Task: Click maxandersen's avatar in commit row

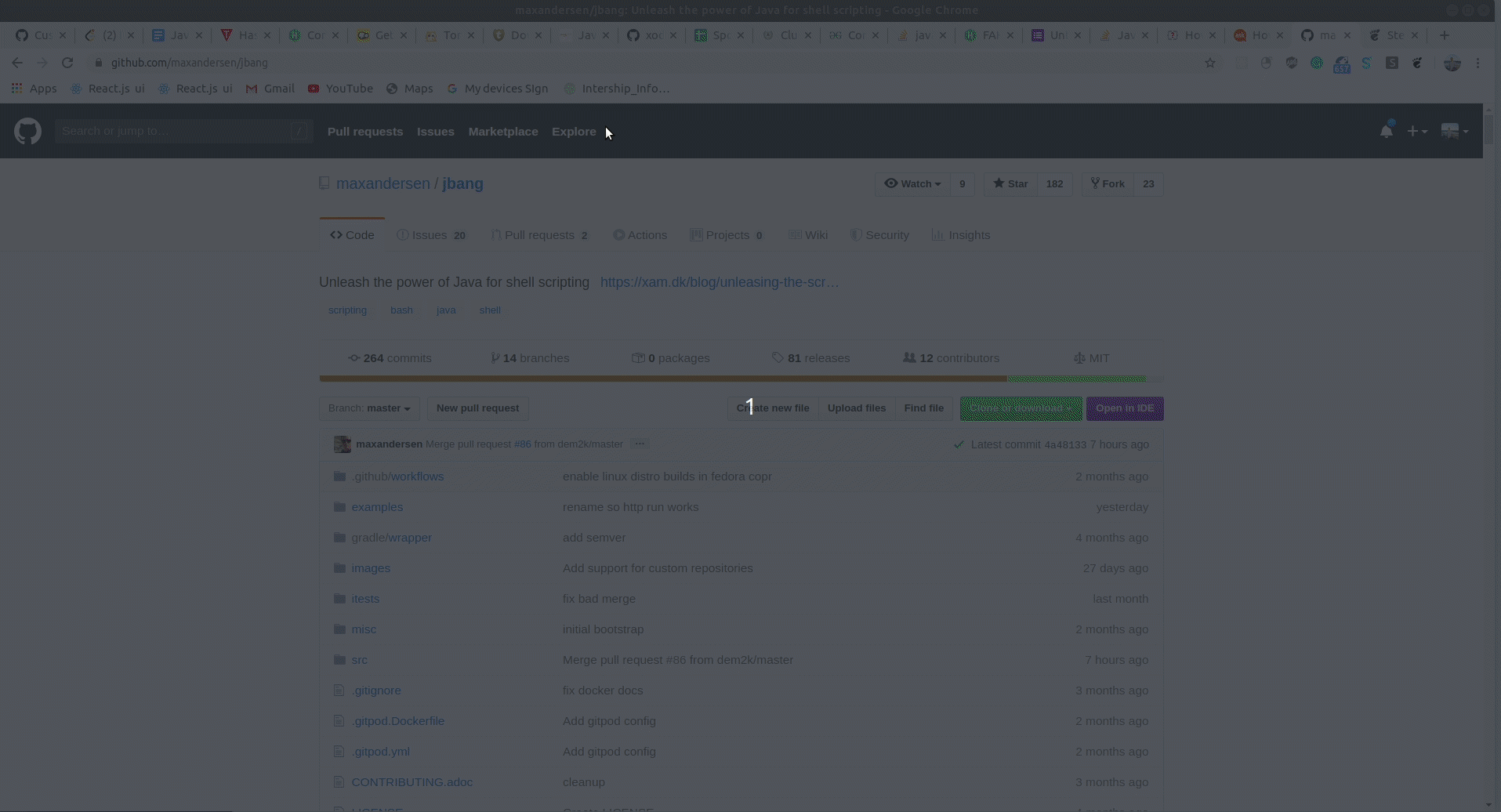Action: (342, 444)
